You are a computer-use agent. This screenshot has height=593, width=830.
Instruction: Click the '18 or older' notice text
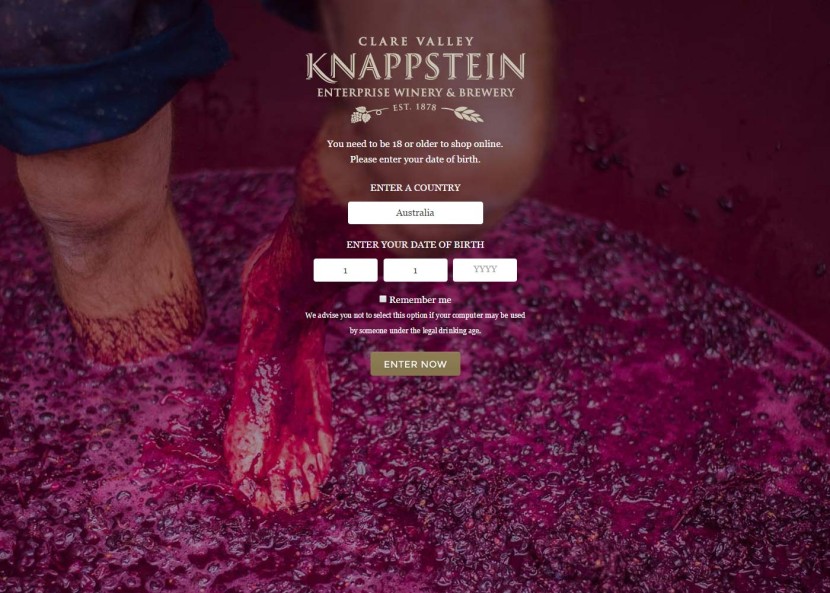coord(415,143)
